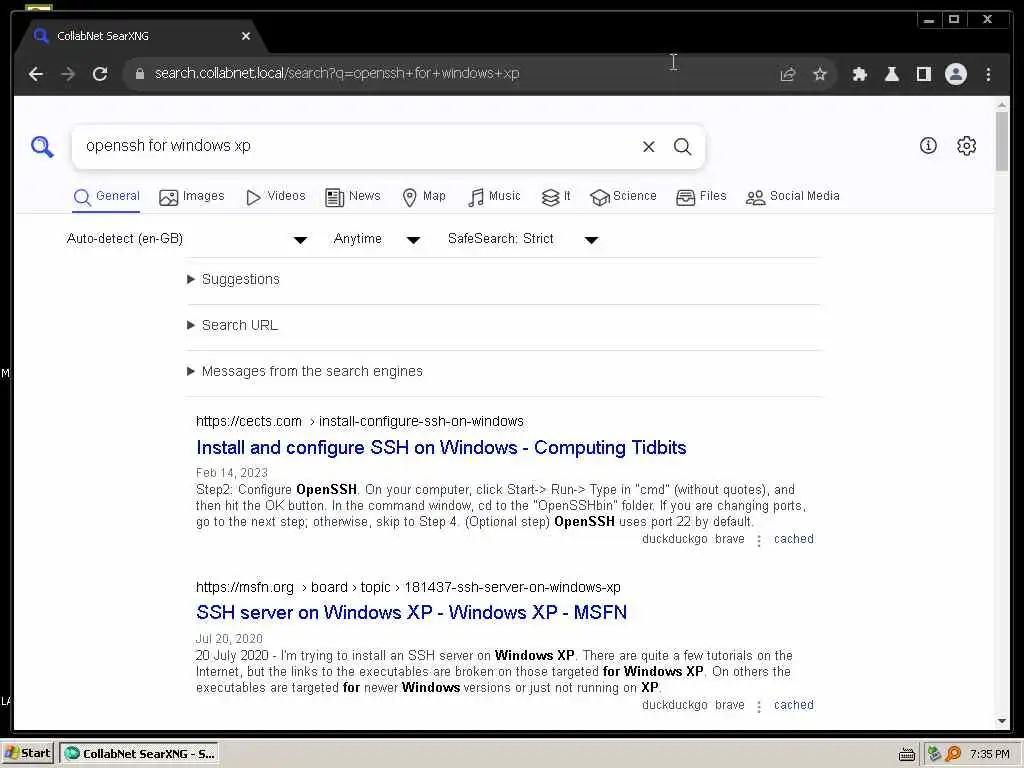1024x768 pixels.
Task: Click the SearXNG logo magnifier
Action: click(x=42, y=146)
